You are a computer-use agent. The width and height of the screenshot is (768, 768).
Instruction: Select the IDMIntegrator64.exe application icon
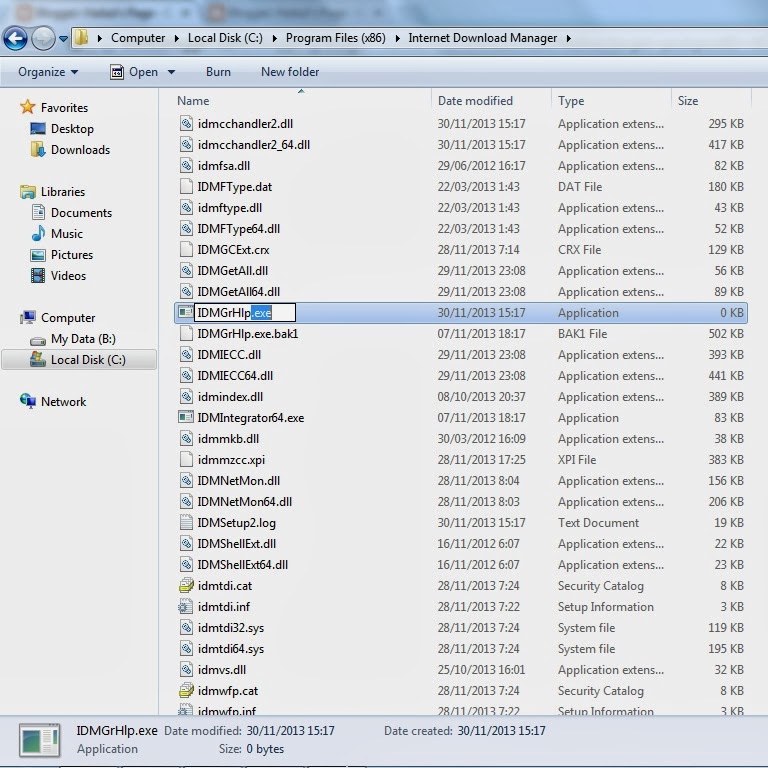185,417
